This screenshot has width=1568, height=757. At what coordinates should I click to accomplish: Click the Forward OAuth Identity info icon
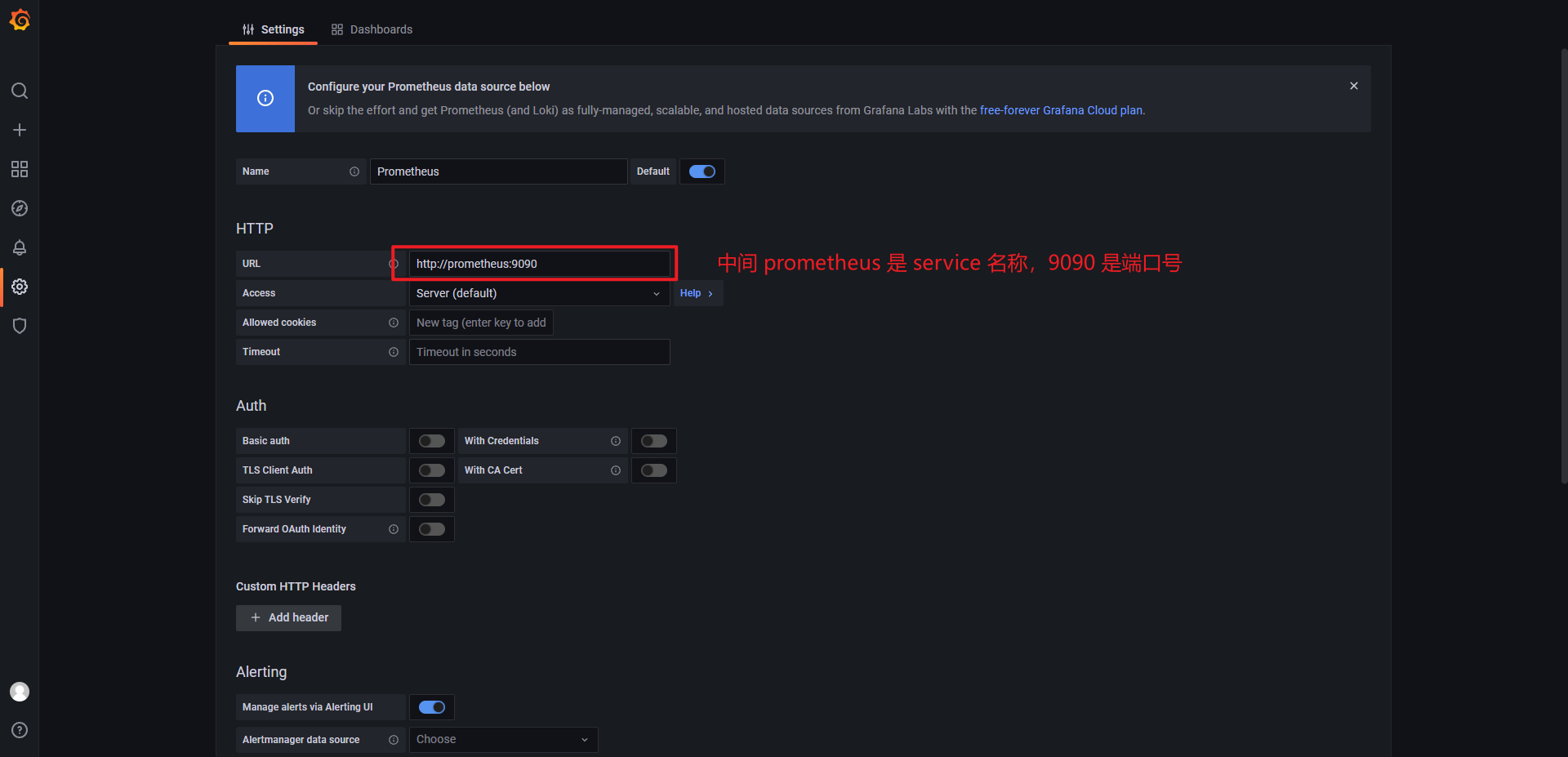coord(394,529)
